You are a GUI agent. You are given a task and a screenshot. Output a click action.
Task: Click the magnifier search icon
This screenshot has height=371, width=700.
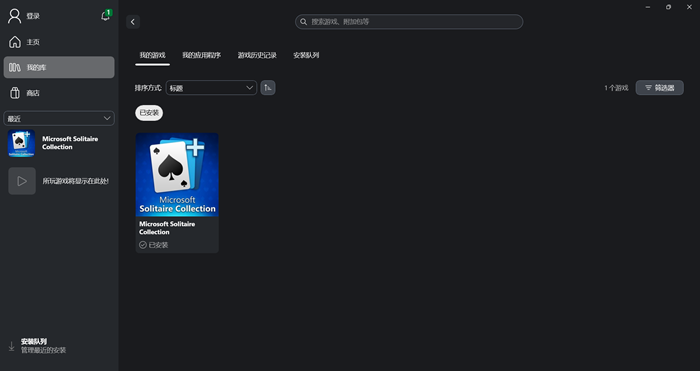click(304, 21)
